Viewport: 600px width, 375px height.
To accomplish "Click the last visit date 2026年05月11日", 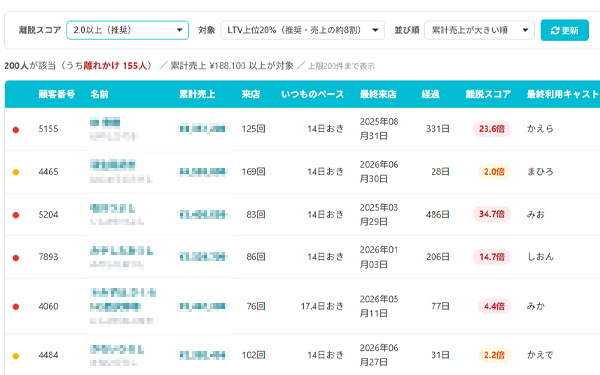I will 379,306.
